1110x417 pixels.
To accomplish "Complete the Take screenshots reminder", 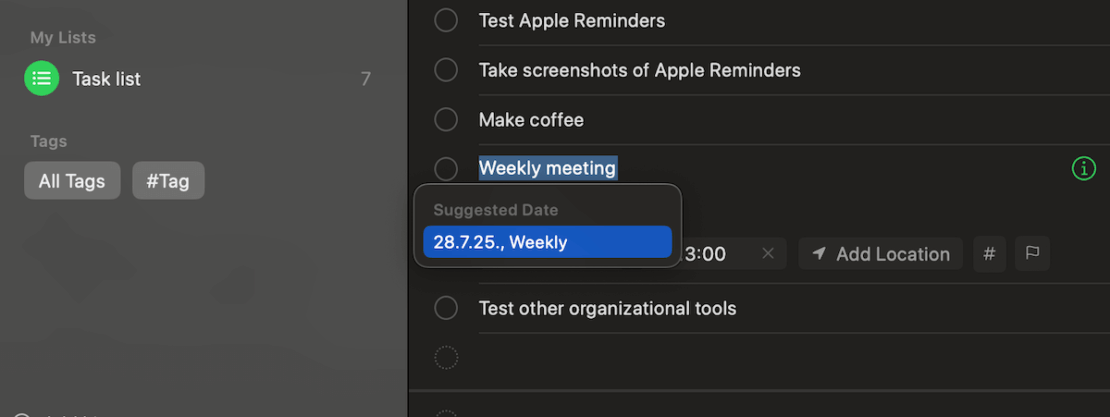I will click(446, 70).
